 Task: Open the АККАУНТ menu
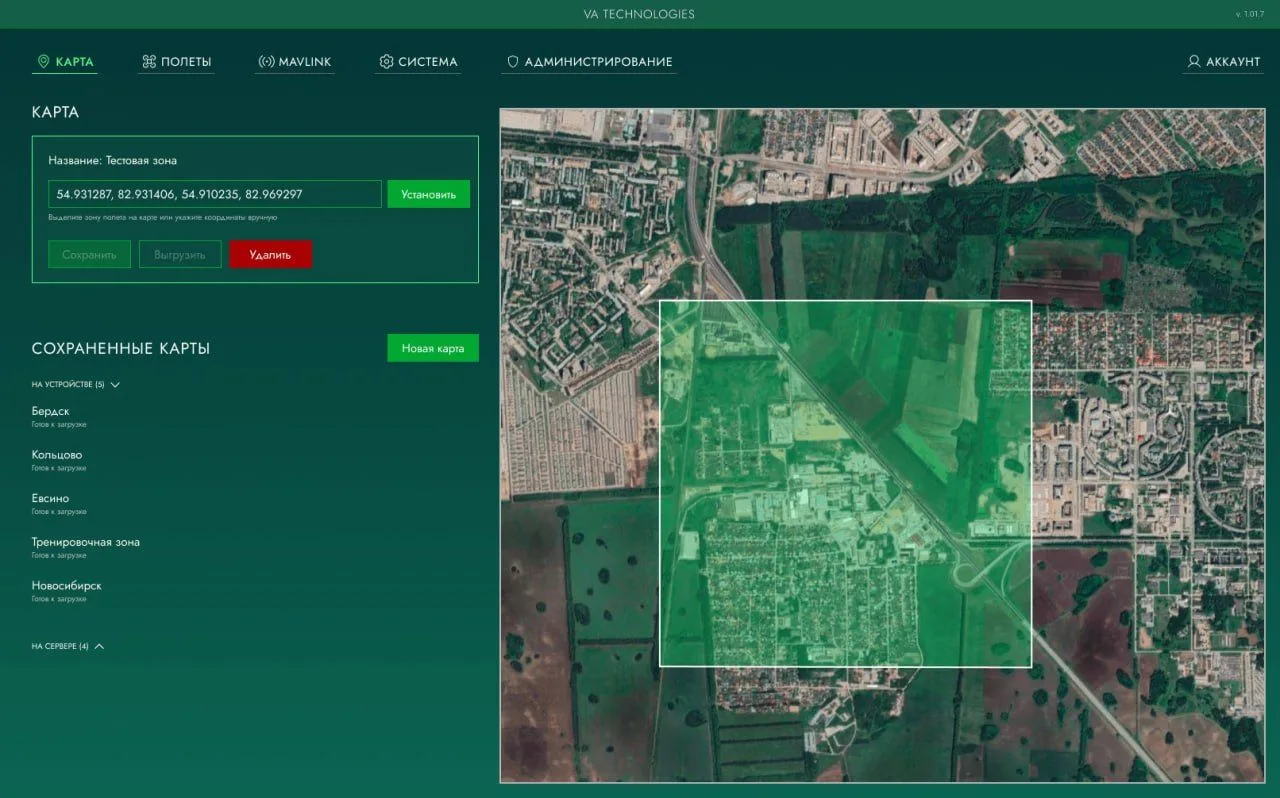[1223, 62]
